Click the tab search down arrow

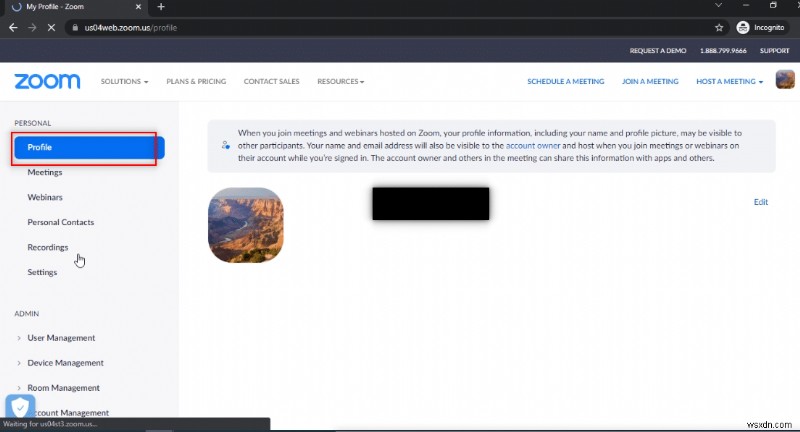[718, 5]
